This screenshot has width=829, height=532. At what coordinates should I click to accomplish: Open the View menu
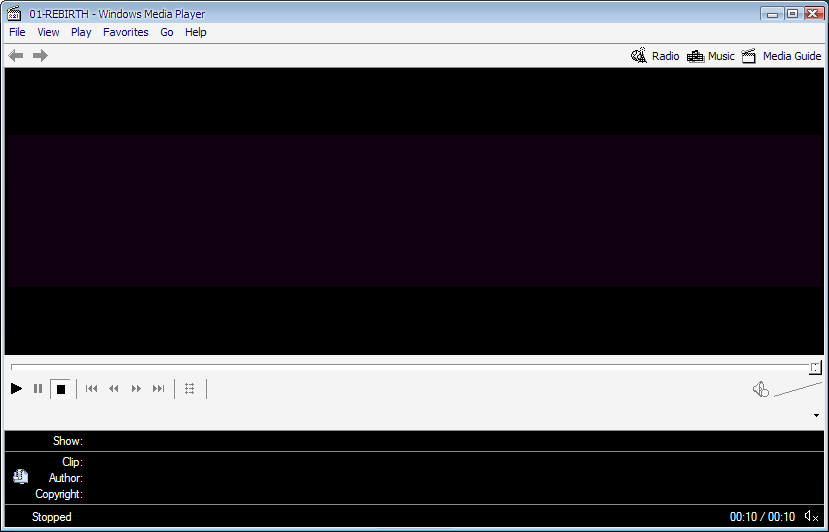[48, 32]
